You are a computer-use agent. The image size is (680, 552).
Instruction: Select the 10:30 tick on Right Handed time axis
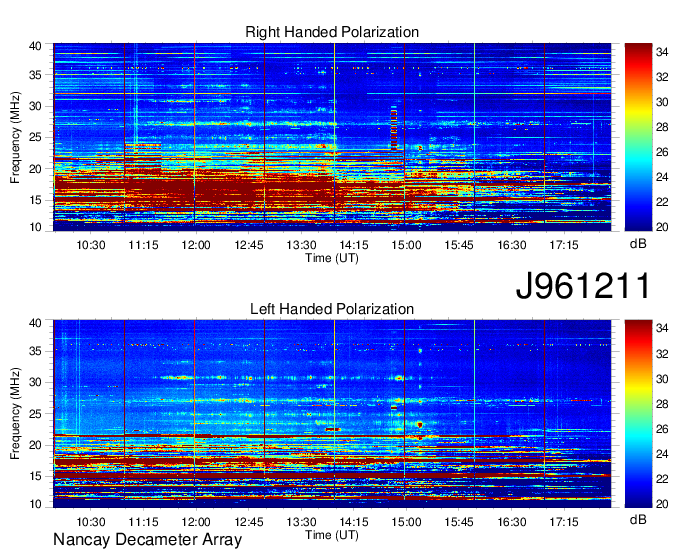pos(91,245)
